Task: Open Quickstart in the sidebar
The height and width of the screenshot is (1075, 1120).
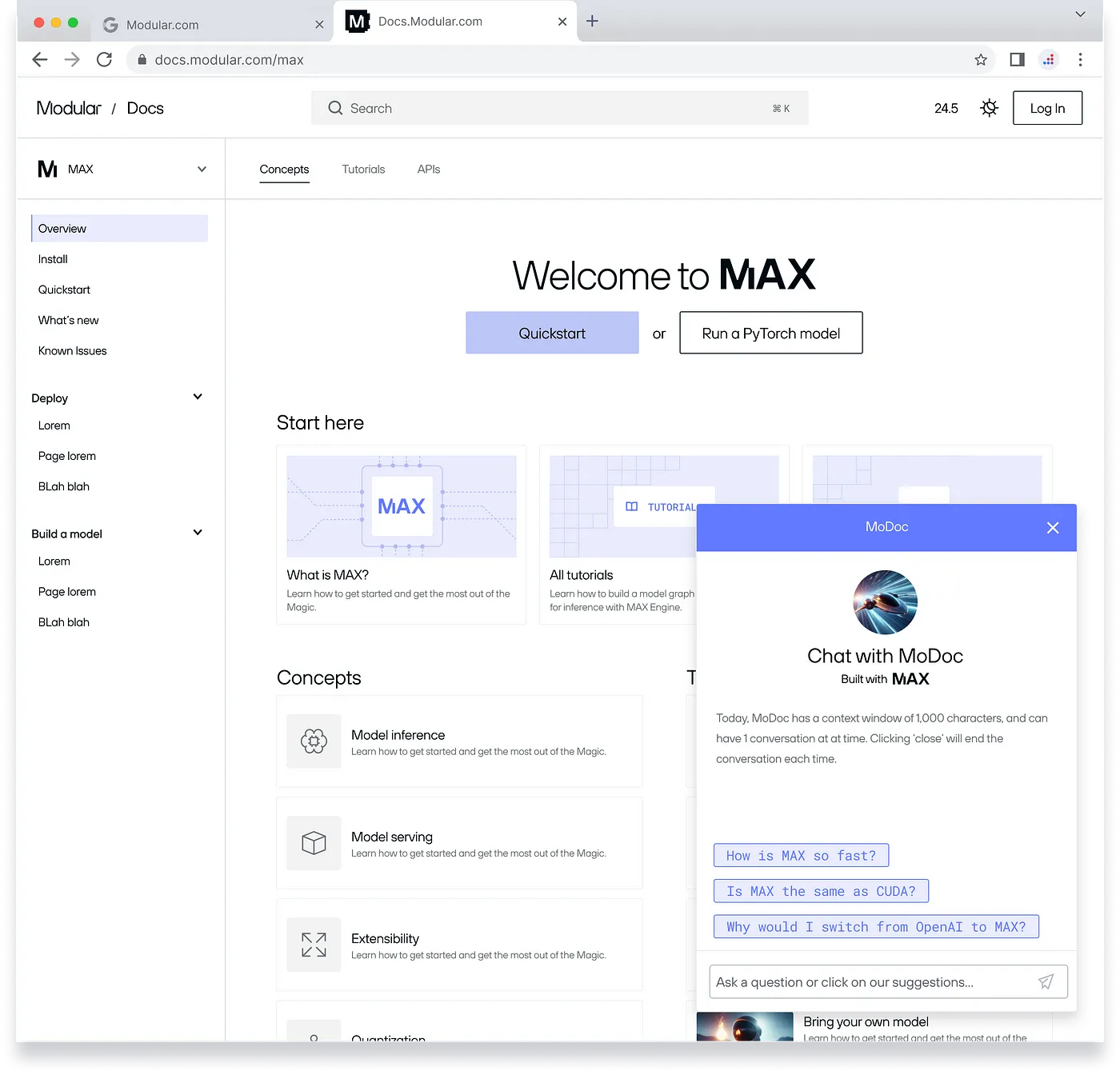Action: tap(64, 290)
